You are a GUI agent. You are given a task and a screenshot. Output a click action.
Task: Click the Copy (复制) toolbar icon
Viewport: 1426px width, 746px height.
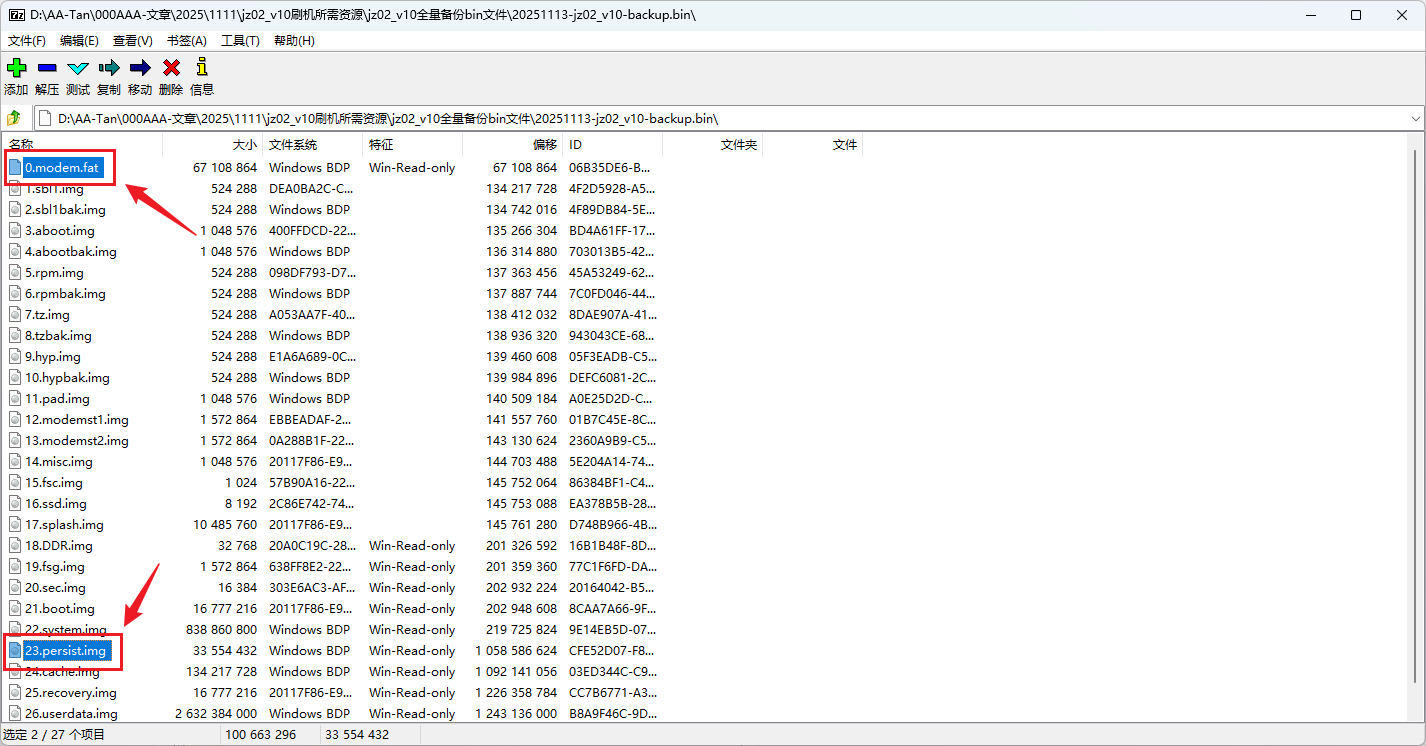(x=109, y=68)
